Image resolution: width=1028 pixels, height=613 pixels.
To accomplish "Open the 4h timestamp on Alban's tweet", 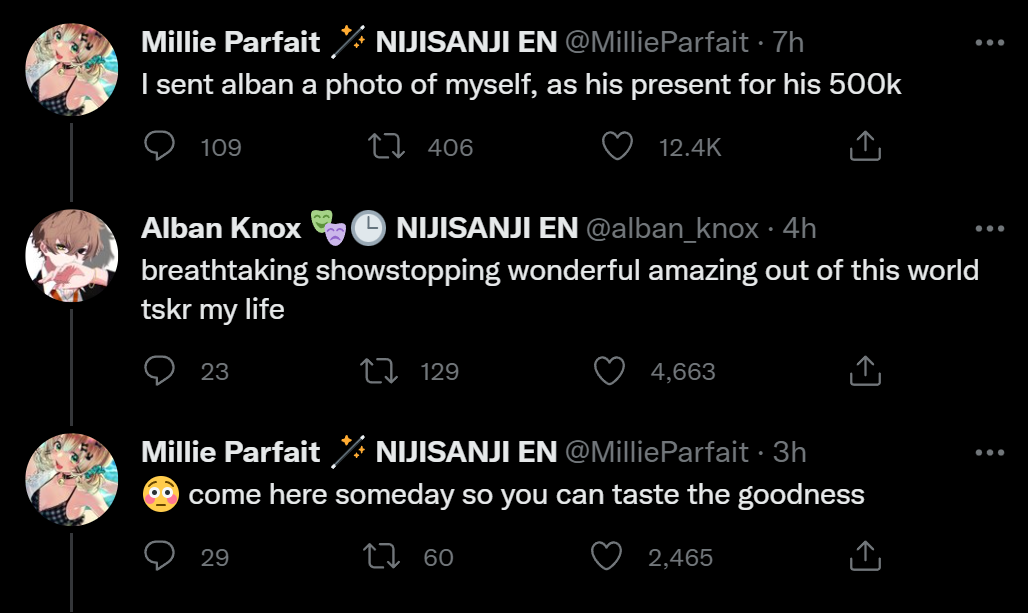I will coord(800,229).
